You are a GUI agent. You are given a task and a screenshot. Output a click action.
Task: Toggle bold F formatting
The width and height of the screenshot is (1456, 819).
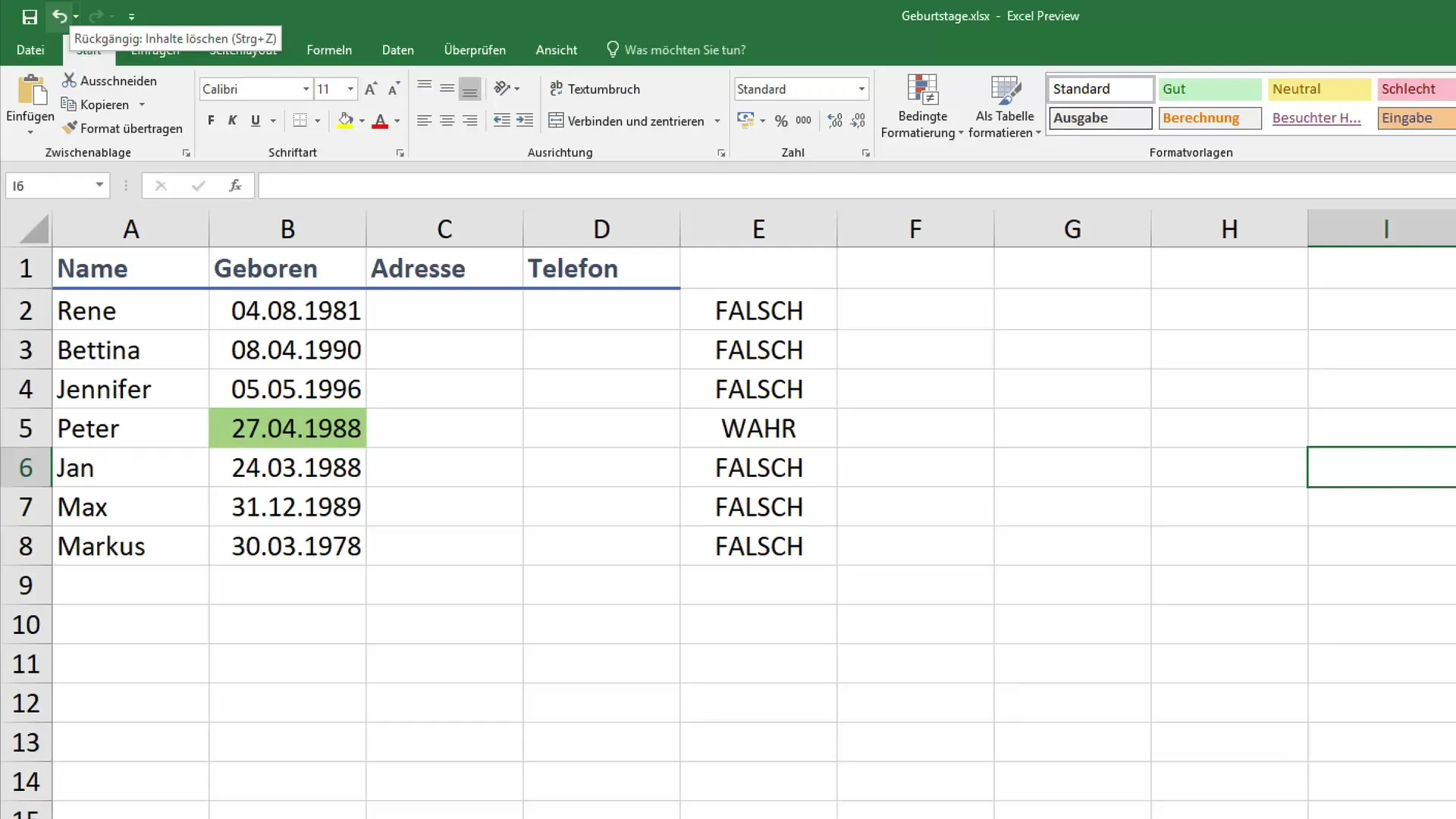tap(211, 121)
